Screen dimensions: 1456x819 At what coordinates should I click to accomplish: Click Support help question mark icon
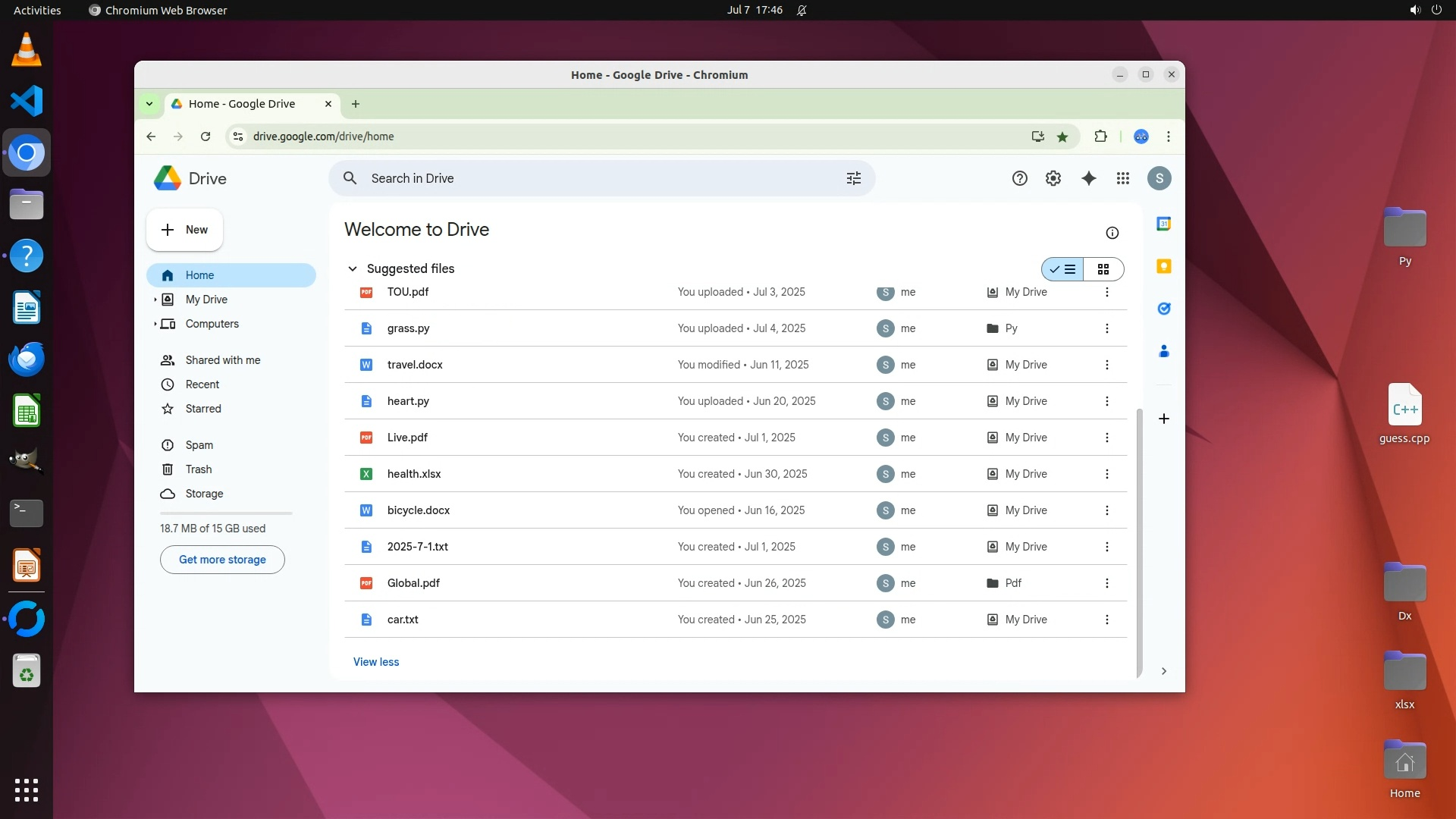(x=1019, y=178)
